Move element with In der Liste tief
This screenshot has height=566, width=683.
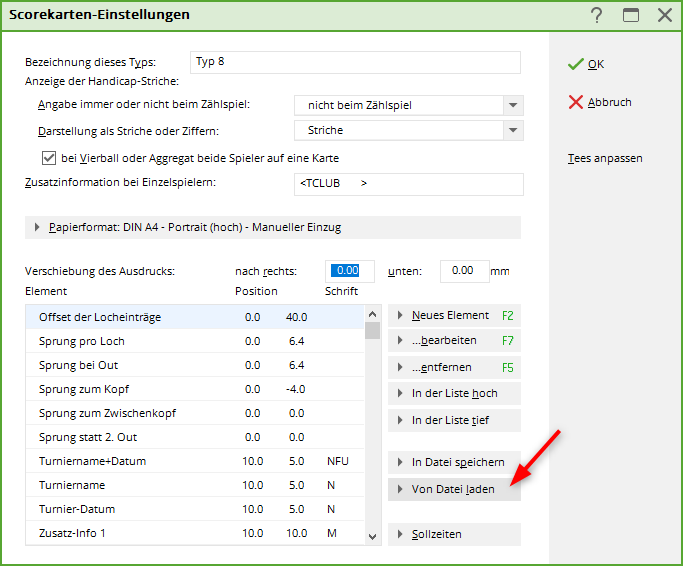point(453,420)
